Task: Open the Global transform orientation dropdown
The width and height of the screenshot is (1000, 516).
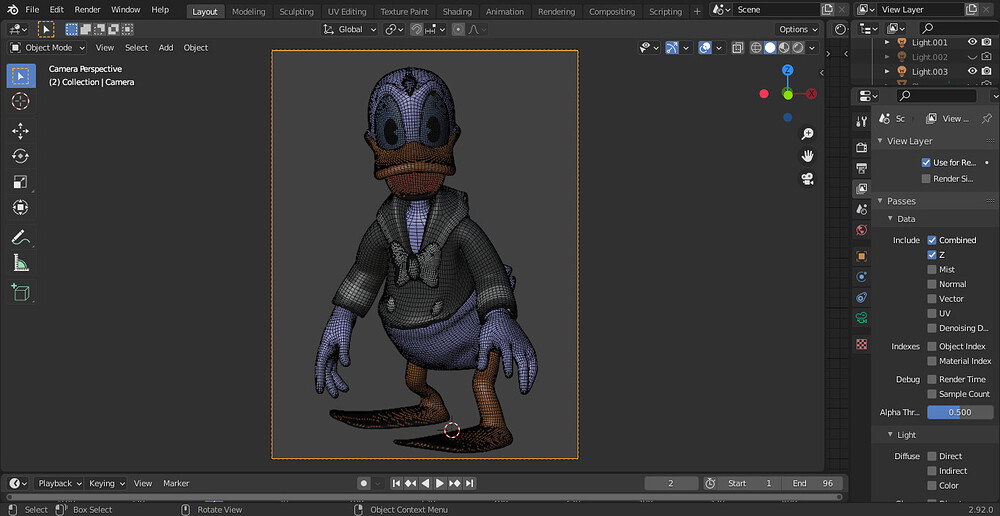Action: point(349,29)
